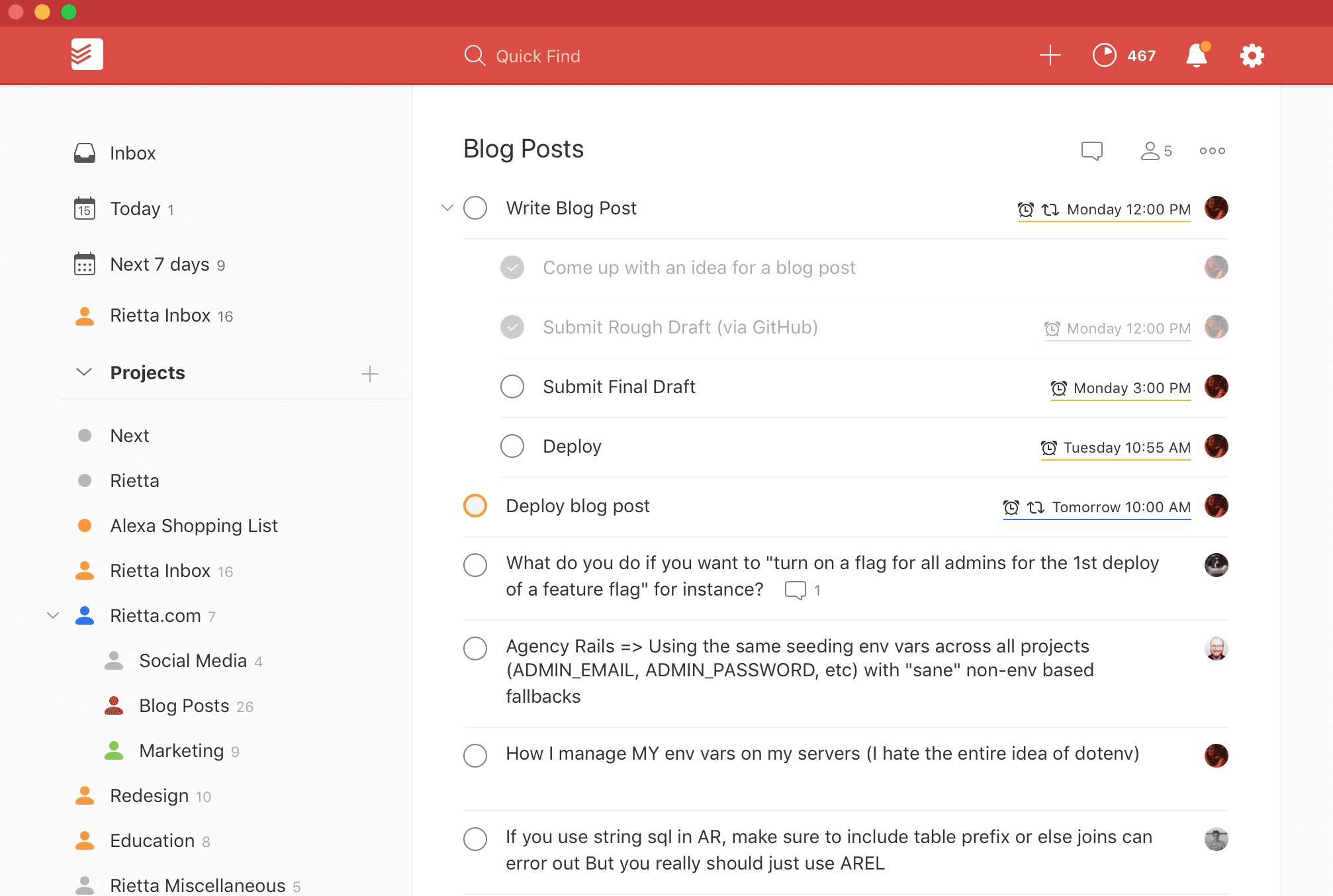Screen dimensions: 1333x896
Task: Check off the Agency Rails task
Action: pyautogui.click(x=475, y=649)
